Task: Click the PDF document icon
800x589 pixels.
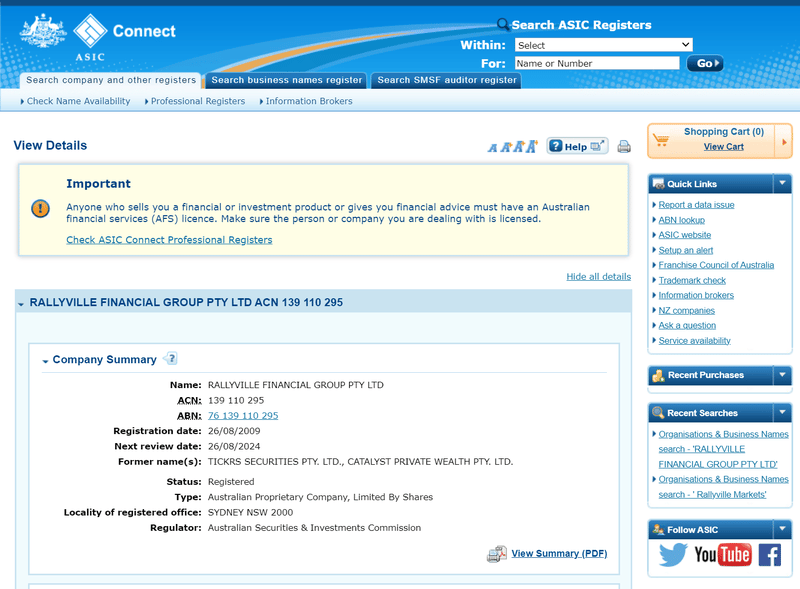Action: [x=496, y=554]
